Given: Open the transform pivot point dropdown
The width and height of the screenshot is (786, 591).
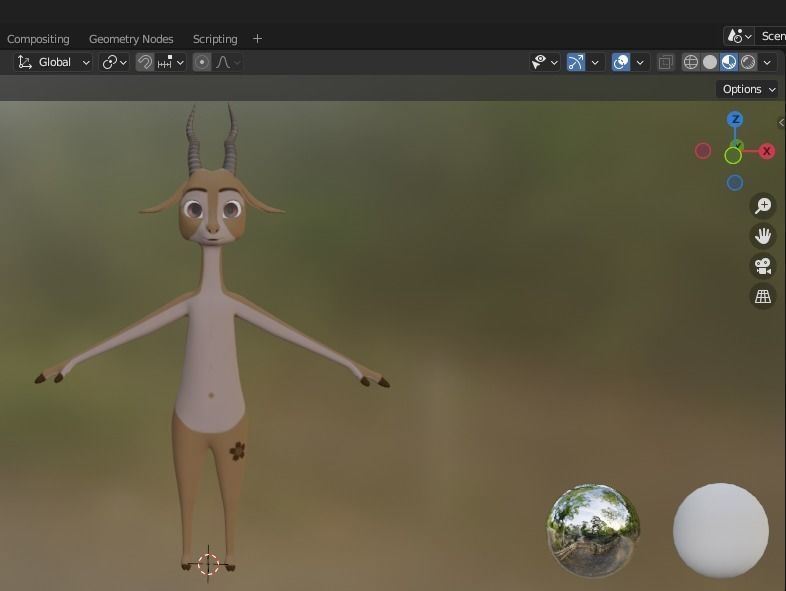Looking at the screenshot, I should [114, 62].
